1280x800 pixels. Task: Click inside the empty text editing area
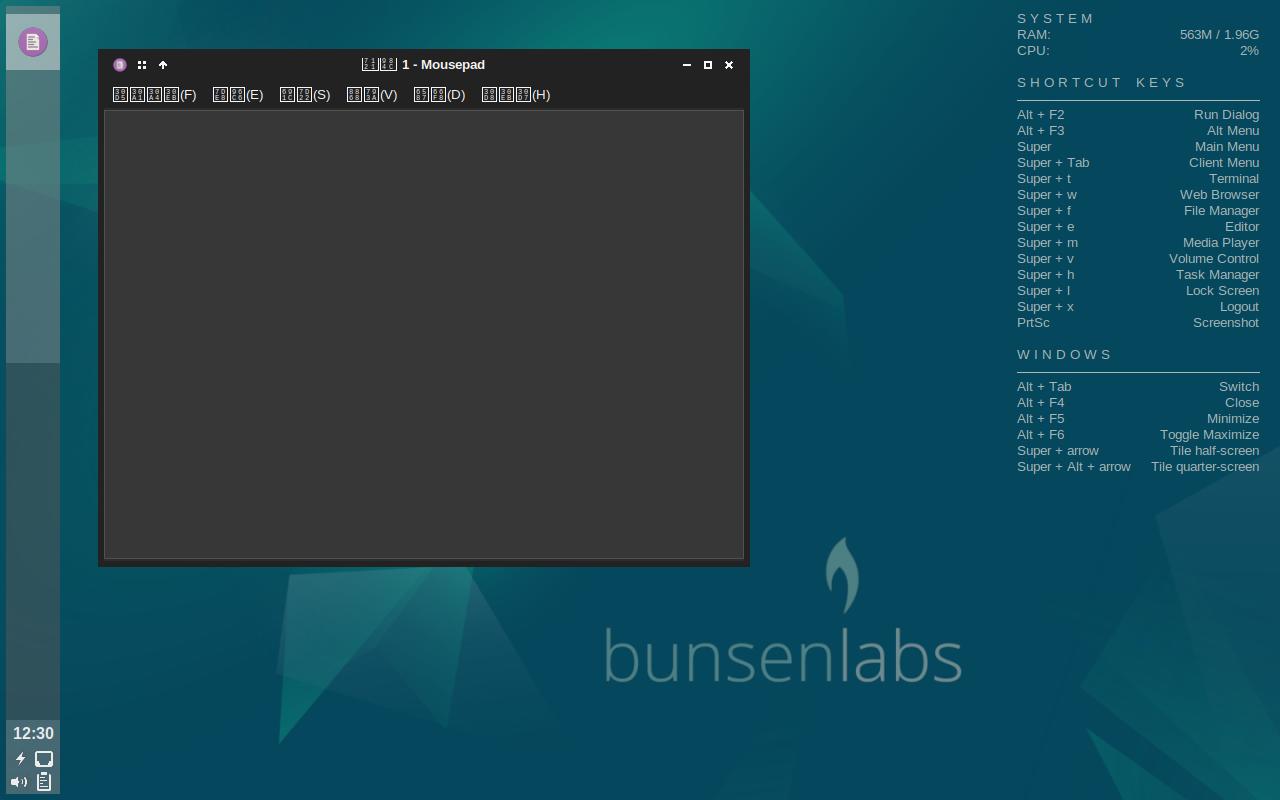coord(424,334)
